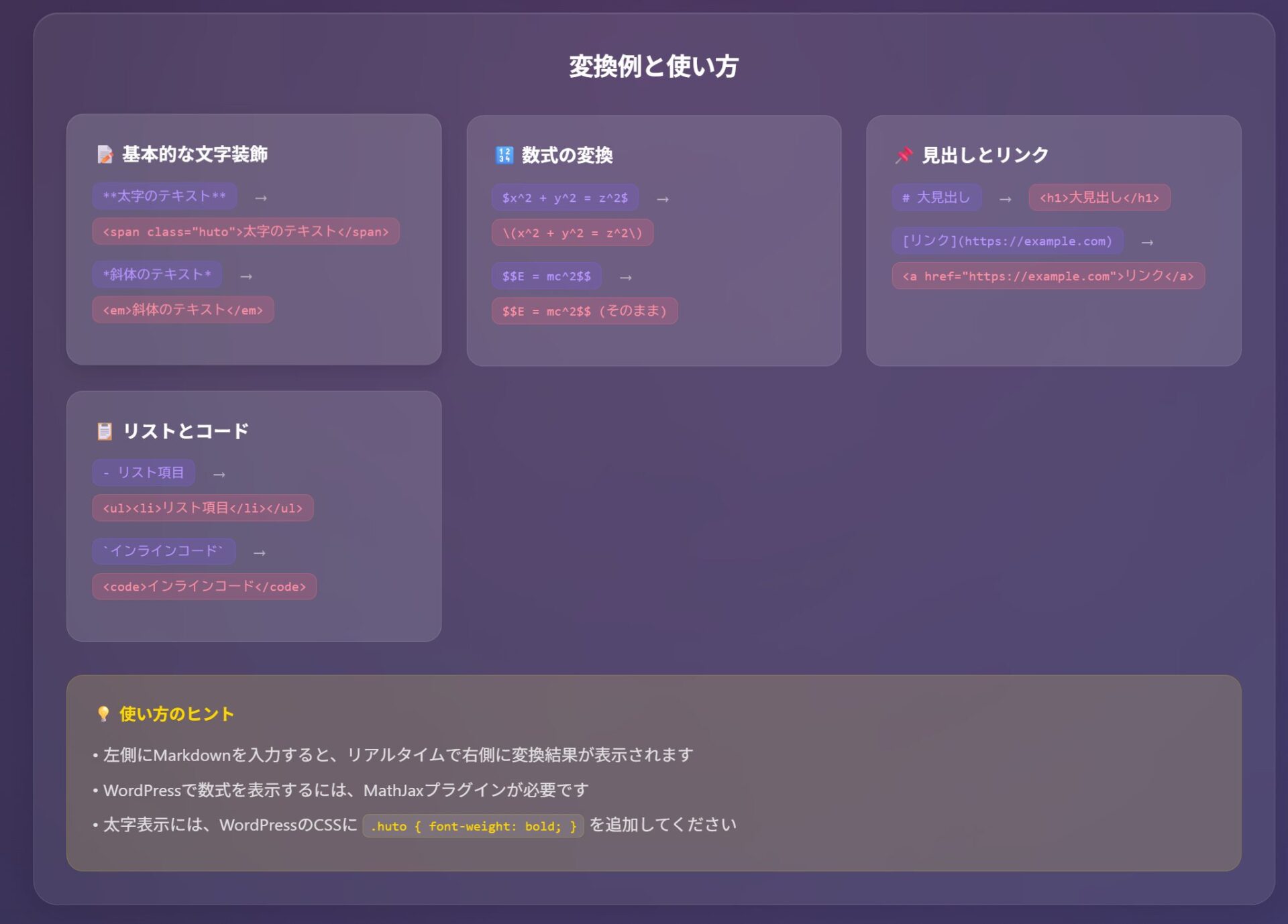
Task: Click the [リンク](https://example.com) markdown chip
Action: click(1007, 241)
